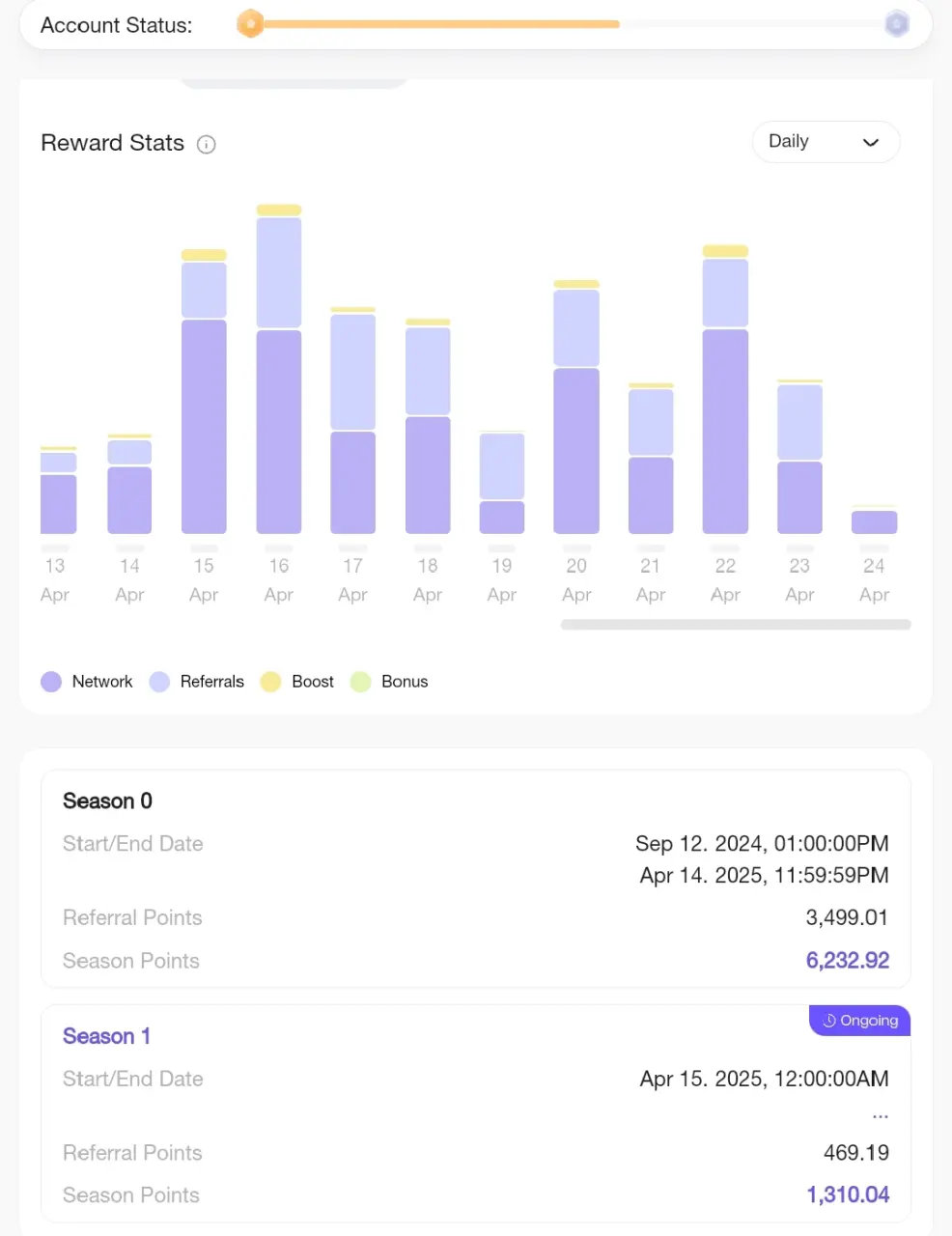
Task: Toggle the Network legend circle
Action: pyautogui.click(x=51, y=682)
